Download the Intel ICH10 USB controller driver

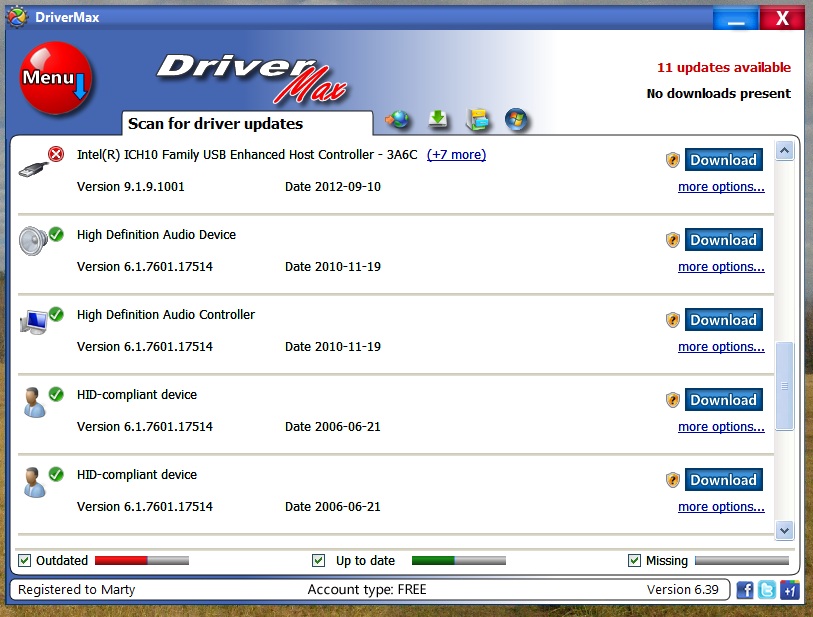point(723,160)
